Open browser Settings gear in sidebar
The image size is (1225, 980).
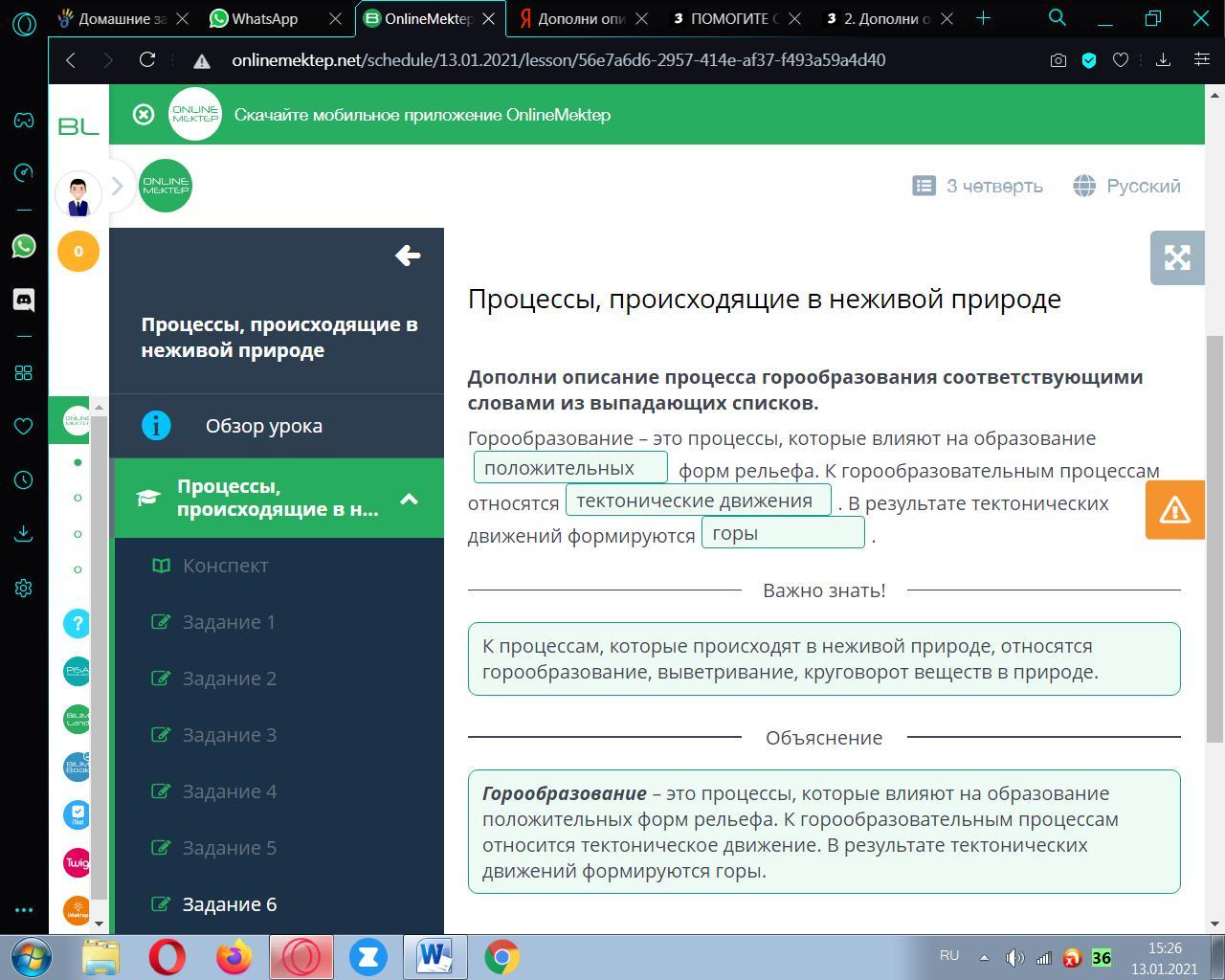click(24, 588)
